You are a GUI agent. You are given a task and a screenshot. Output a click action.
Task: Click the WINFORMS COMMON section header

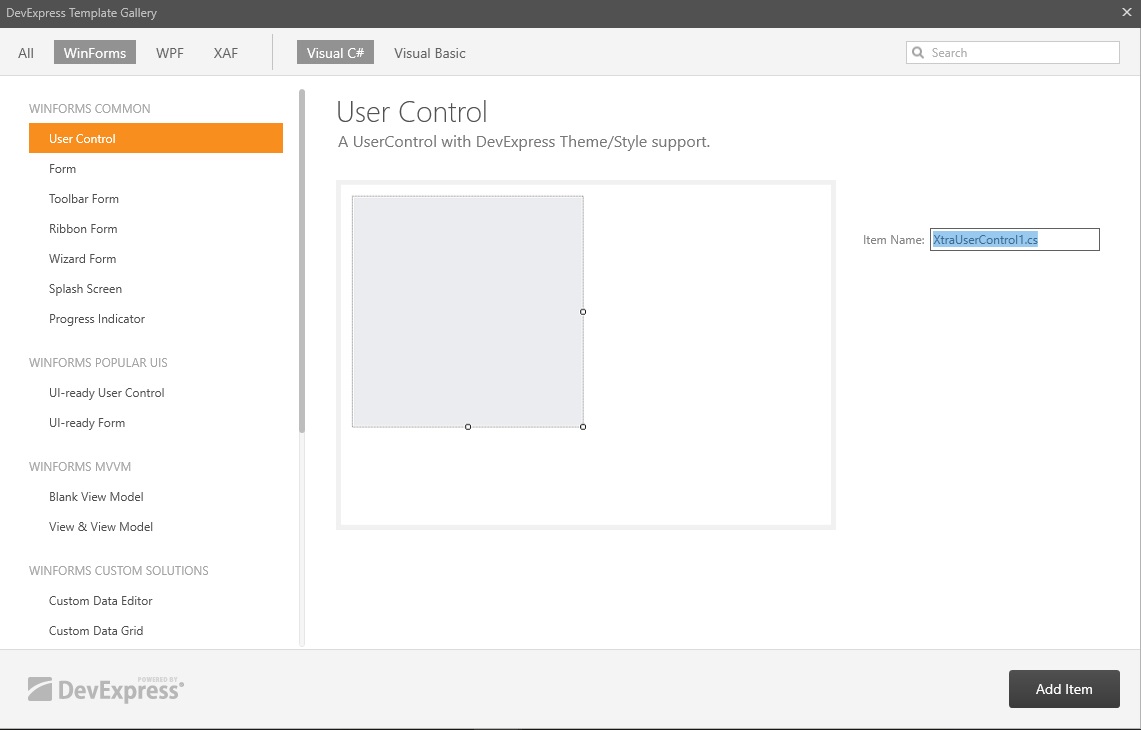tap(90, 108)
